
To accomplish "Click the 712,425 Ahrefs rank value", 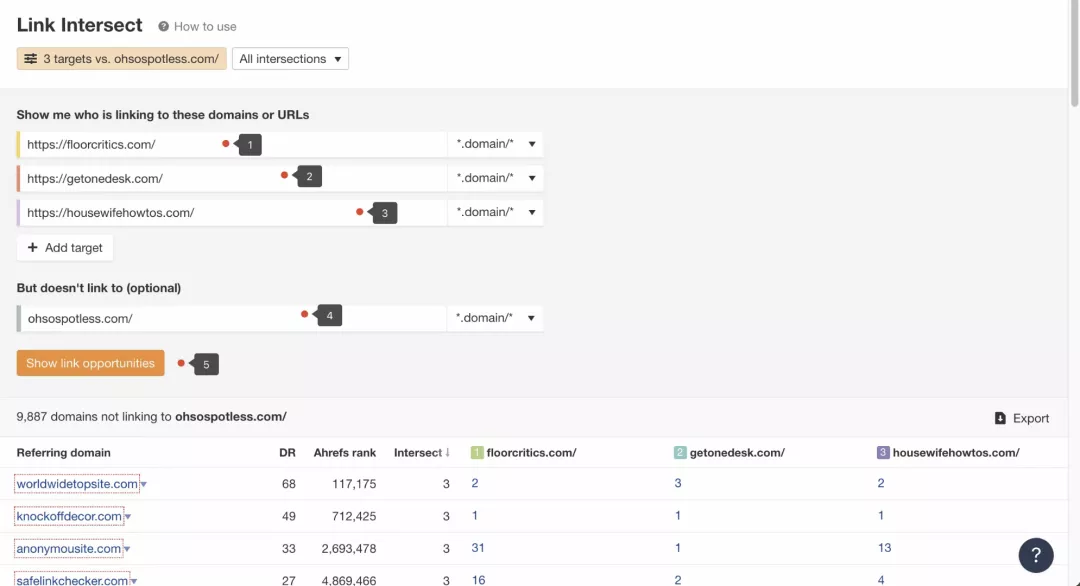I will [354, 516].
